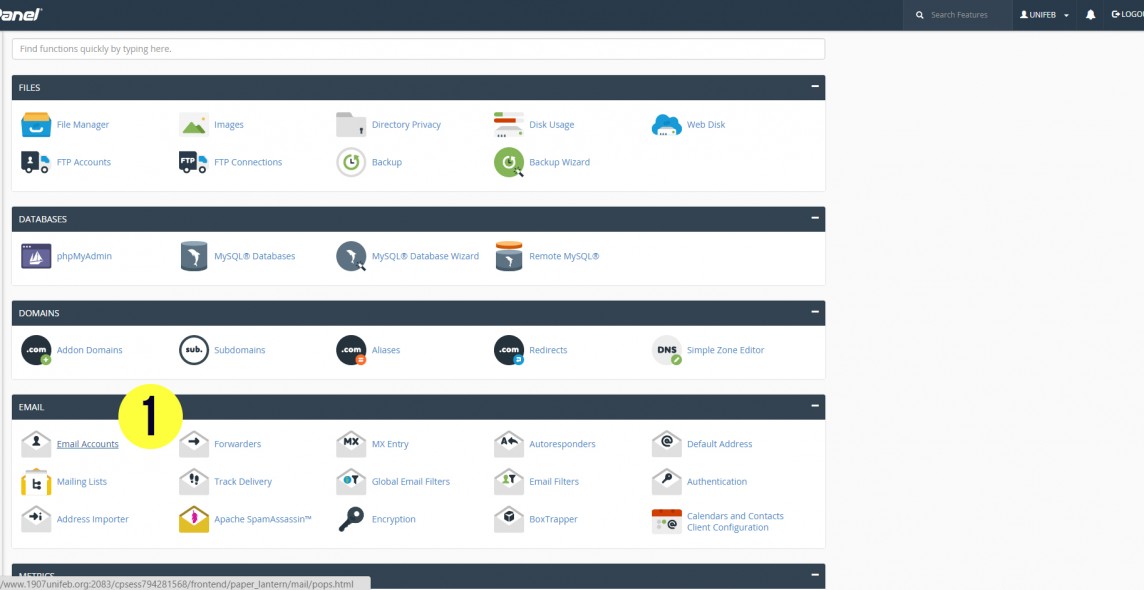Click the Forwarders link
Screen dimensions: 1144x590
click(237, 444)
